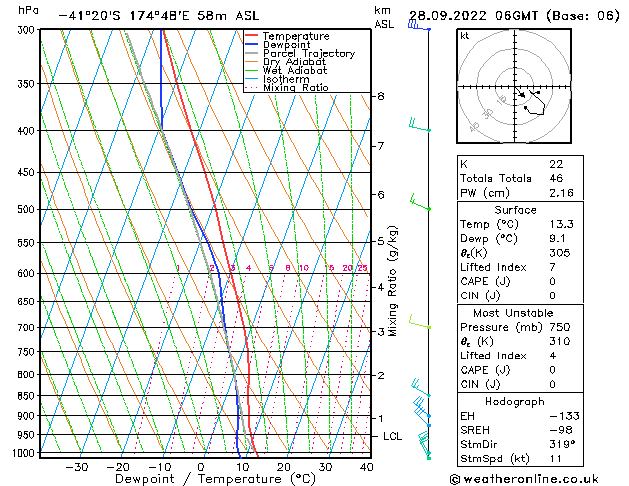Click 'CIN (J)' in the Most Unstable section
Screen dimensions: 629x486
tap(480, 384)
